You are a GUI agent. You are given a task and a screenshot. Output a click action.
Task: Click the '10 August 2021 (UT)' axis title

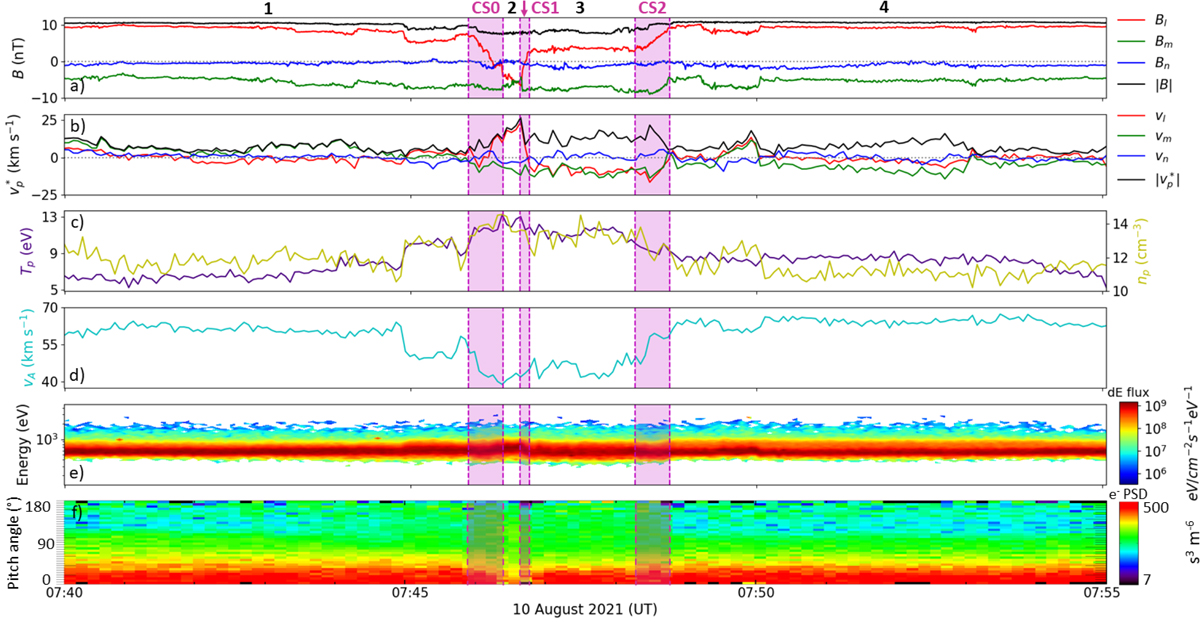[585, 609]
